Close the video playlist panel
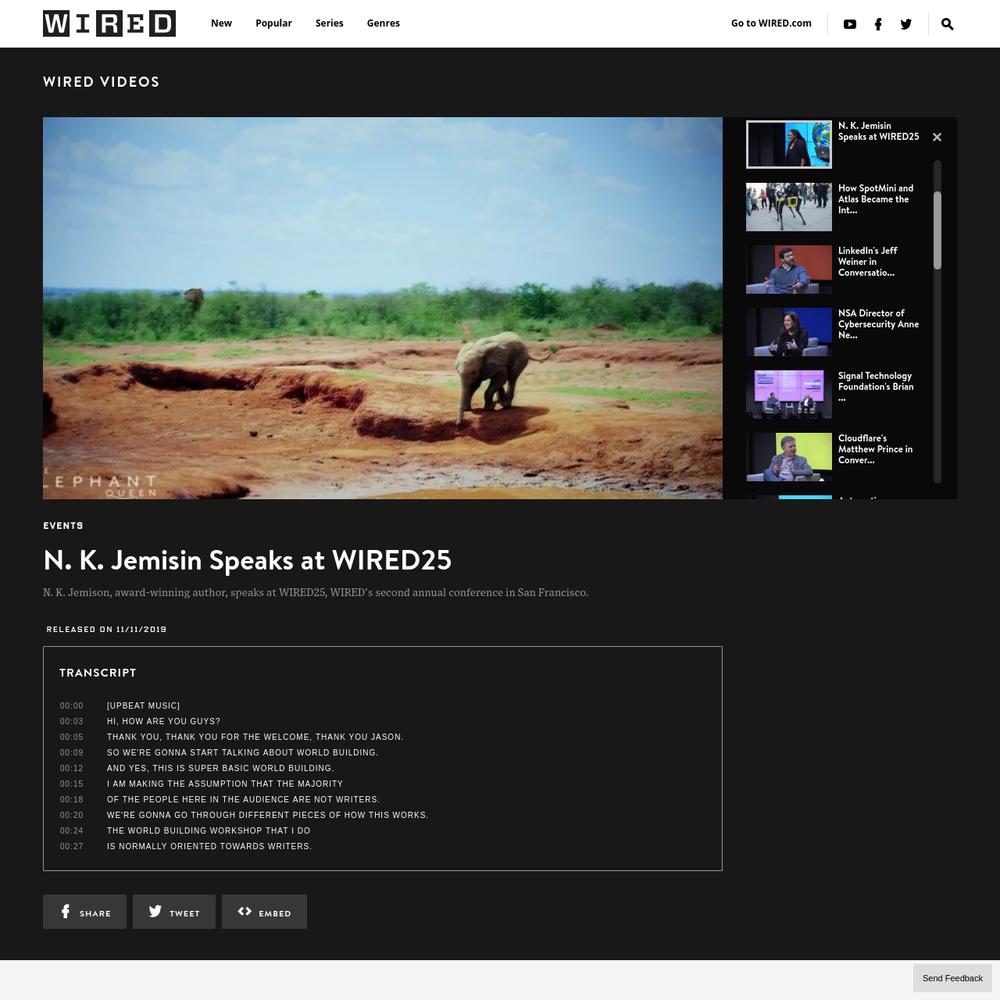Screen dimensions: 1000x1000 (x=937, y=137)
